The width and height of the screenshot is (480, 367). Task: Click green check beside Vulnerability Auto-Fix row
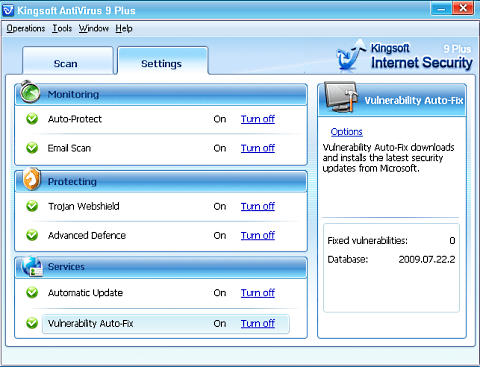point(32,323)
